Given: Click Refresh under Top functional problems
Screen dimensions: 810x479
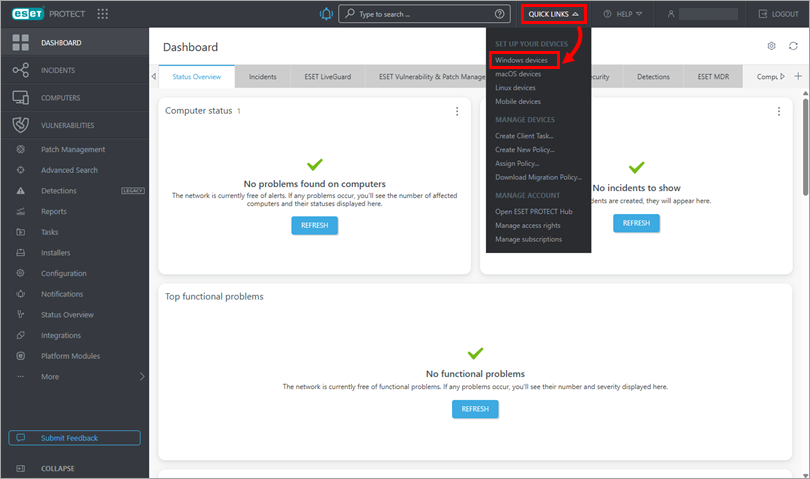Looking at the screenshot, I should click(x=475, y=409).
